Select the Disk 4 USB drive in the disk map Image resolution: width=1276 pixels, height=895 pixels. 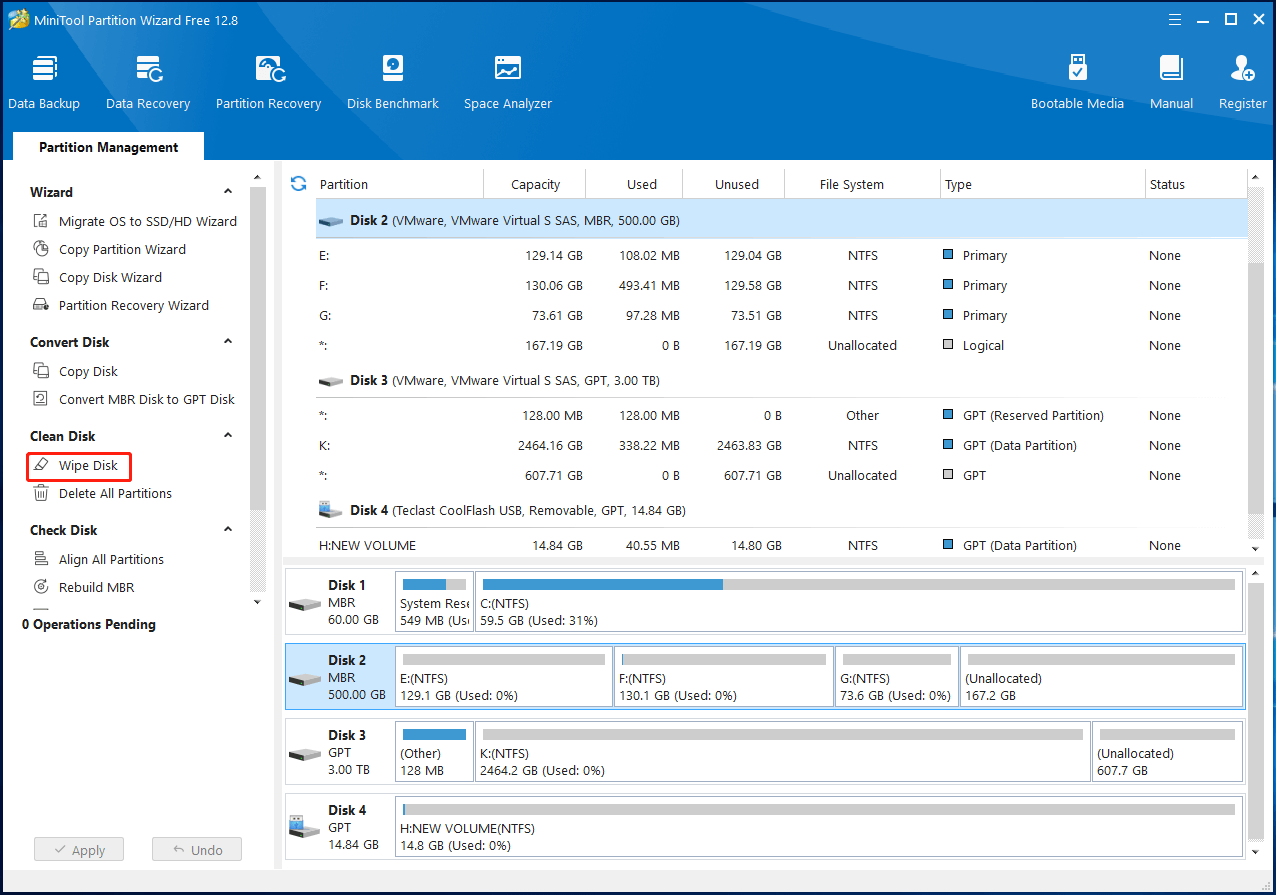(339, 827)
